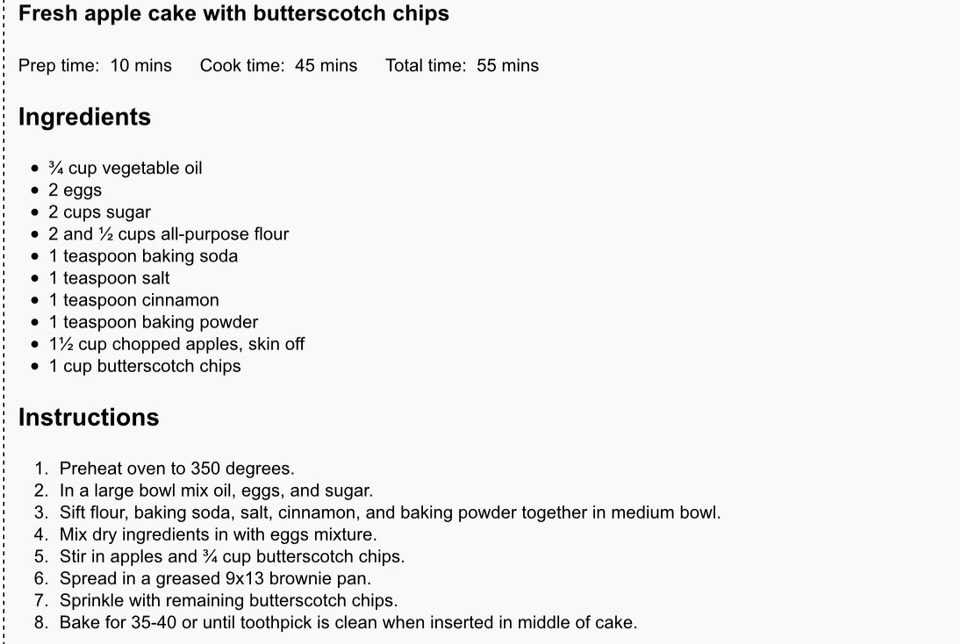This screenshot has width=960, height=644.
Task: Click the recipe title about butterscotch chips
Action: click(233, 13)
